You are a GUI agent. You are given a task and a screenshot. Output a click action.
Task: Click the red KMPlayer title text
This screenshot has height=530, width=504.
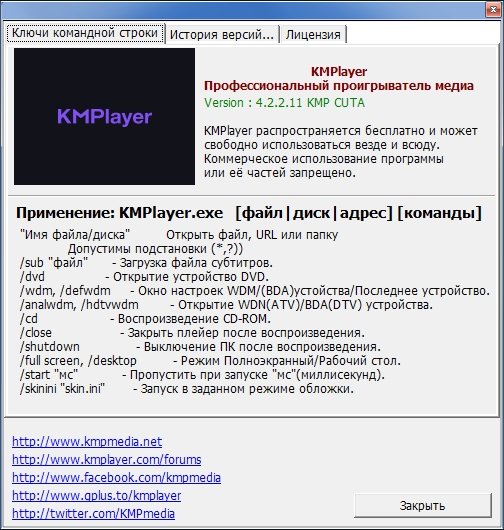click(x=339, y=71)
